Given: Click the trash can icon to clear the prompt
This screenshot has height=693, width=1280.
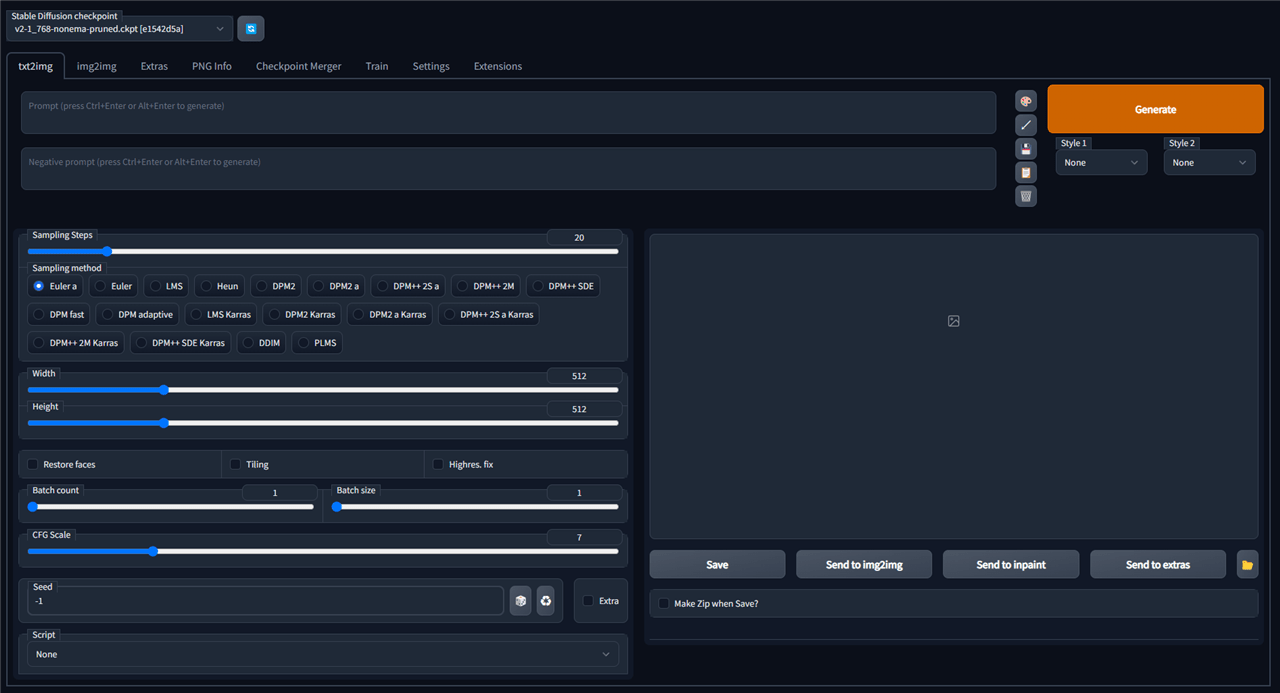Looking at the screenshot, I should pyautogui.click(x=1026, y=196).
